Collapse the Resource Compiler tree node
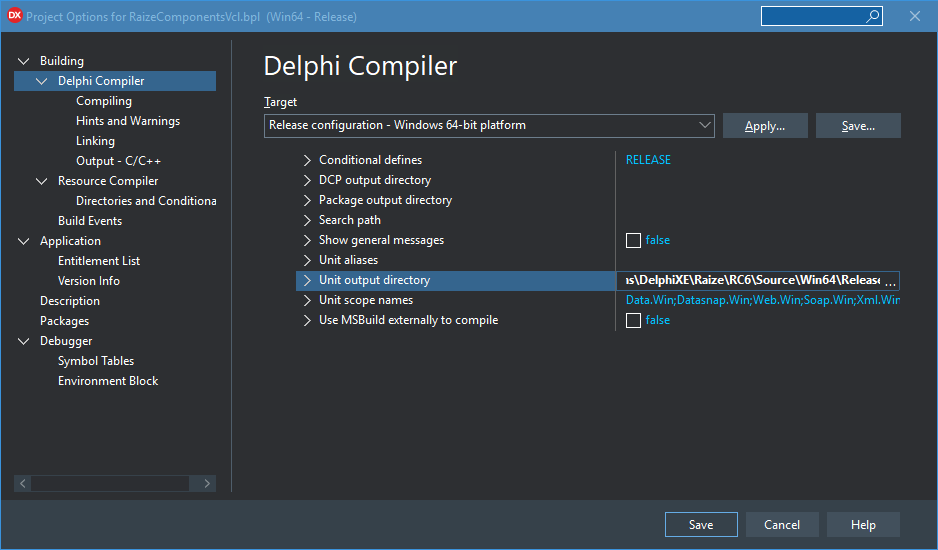This screenshot has width=938, height=550. [41, 181]
